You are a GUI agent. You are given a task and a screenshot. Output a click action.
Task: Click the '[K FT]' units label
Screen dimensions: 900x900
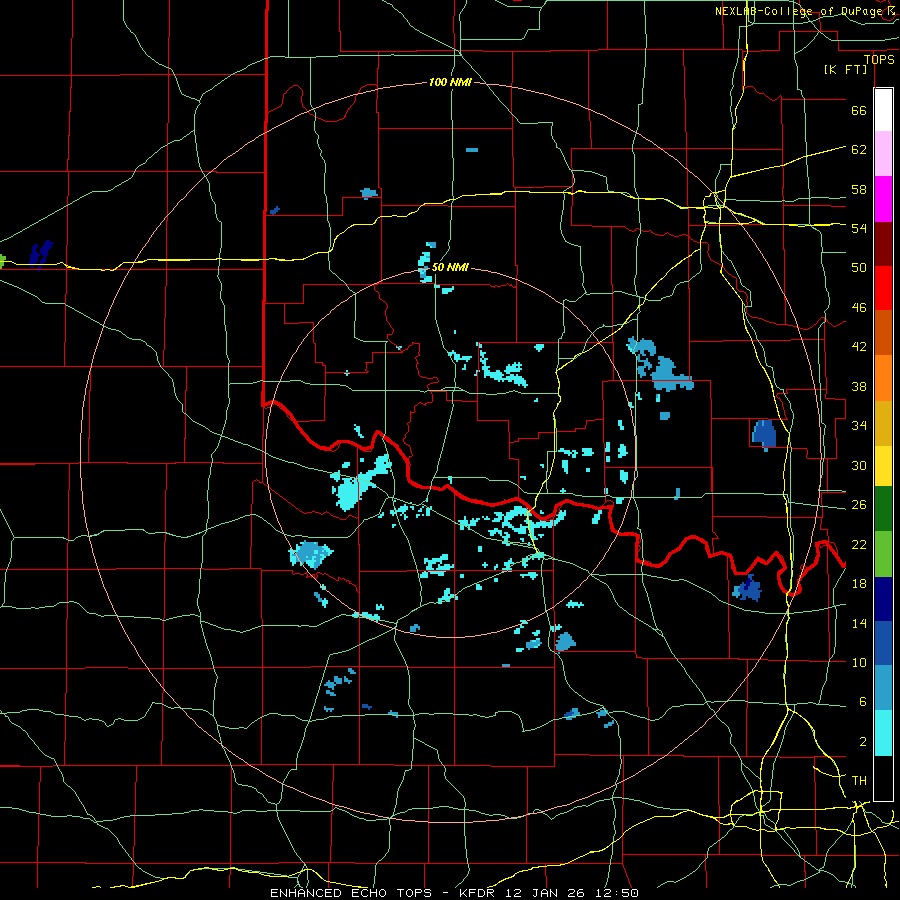point(845,69)
